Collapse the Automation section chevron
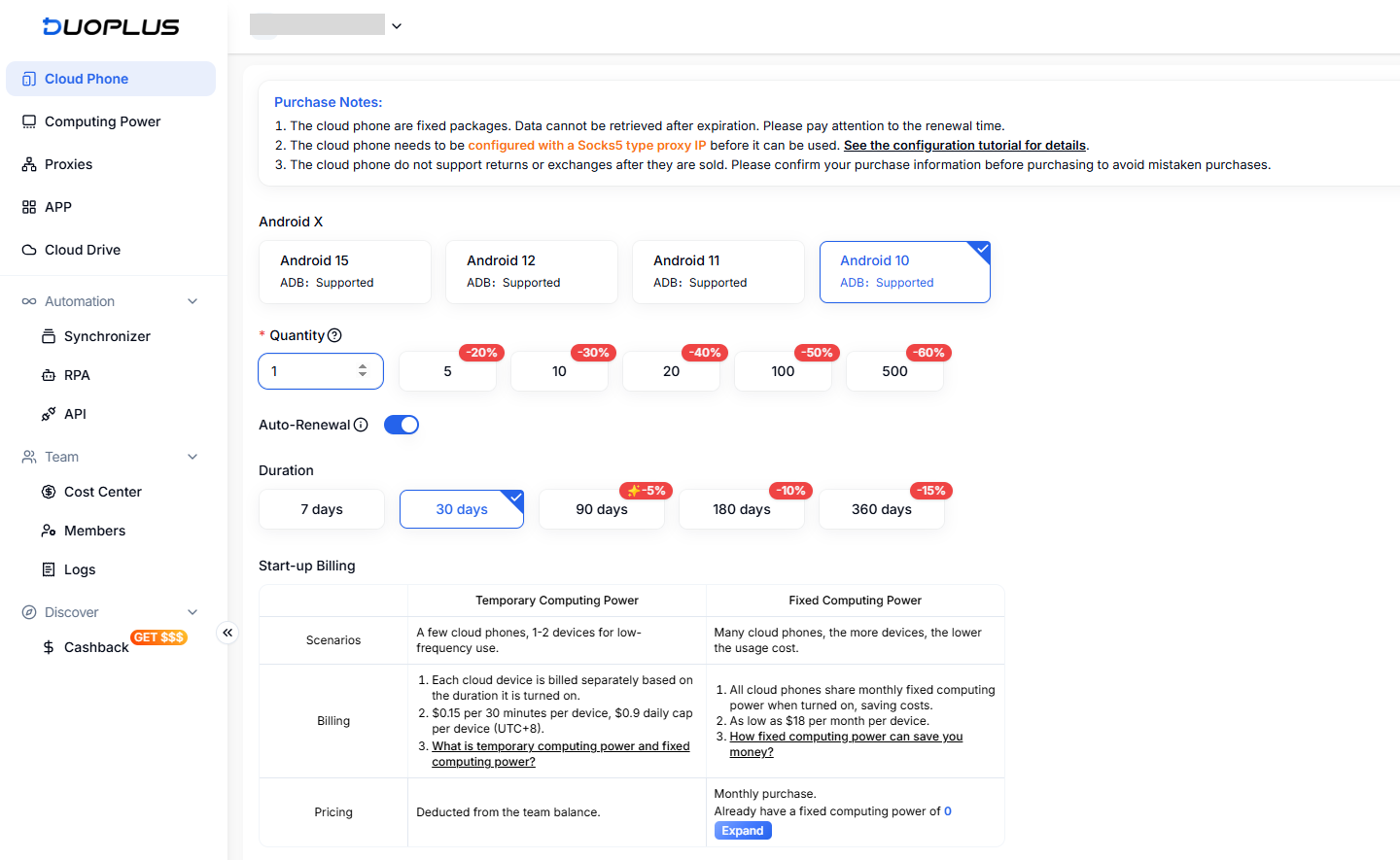 (x=192, y=301)
